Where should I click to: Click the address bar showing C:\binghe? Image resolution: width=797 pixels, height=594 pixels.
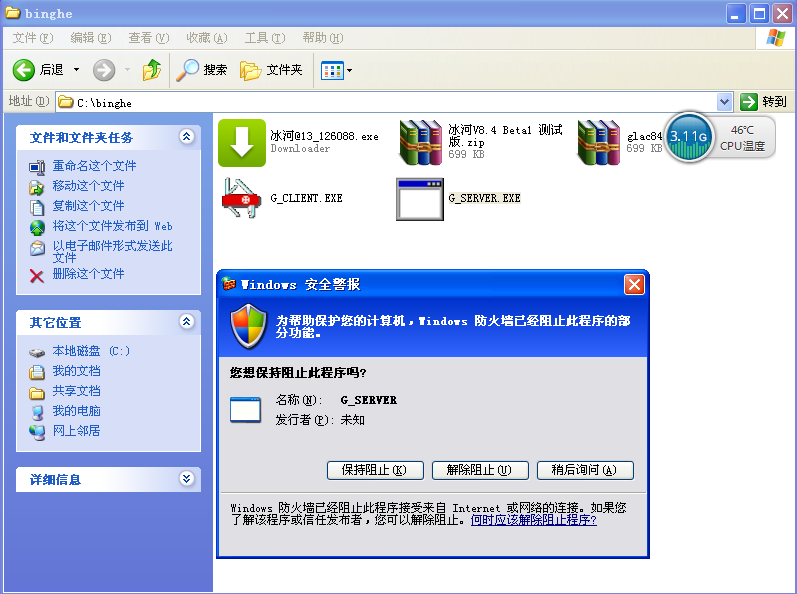tap(386, 103)
